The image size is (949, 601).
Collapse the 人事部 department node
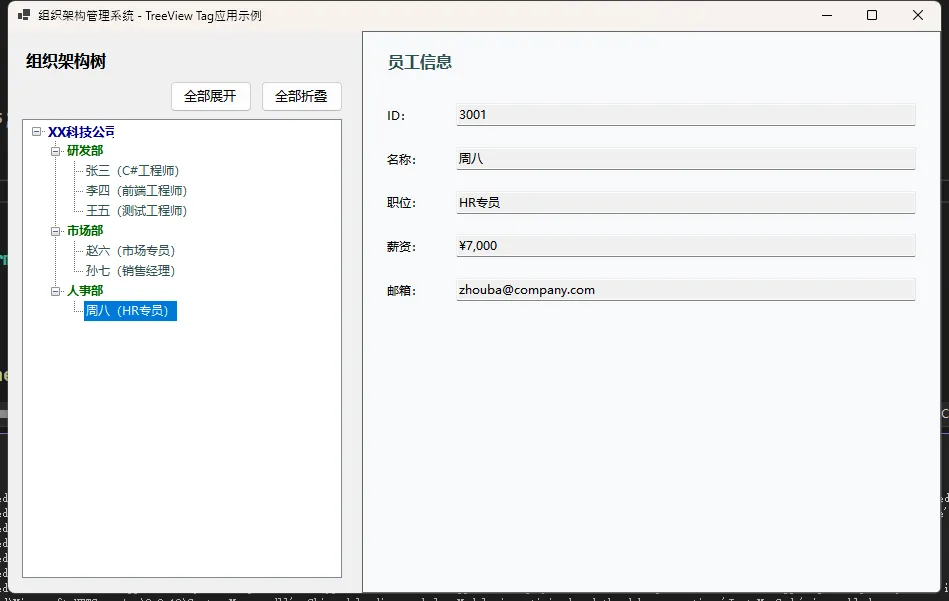click(56, 291)
